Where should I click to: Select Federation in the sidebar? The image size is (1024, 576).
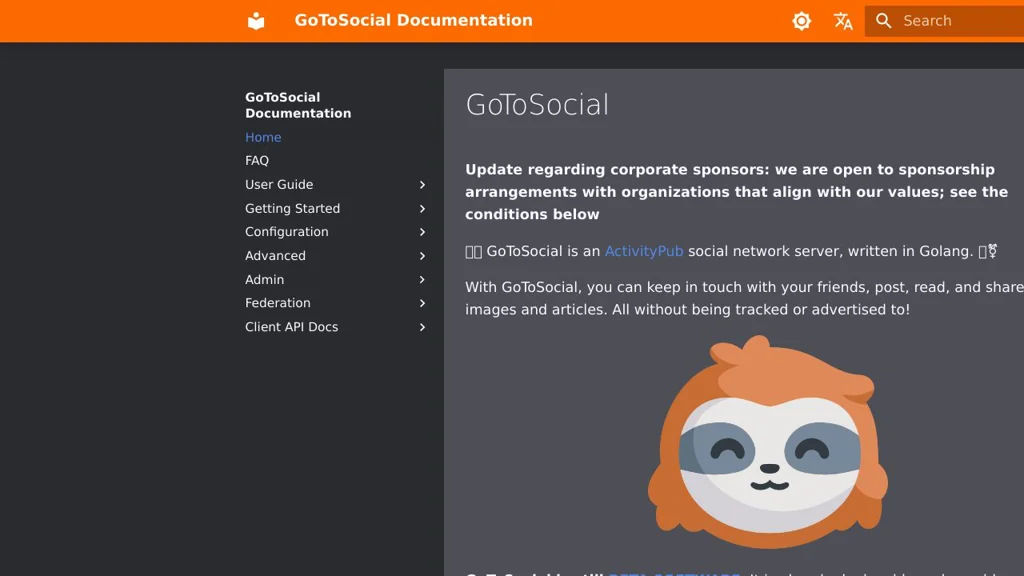(x=278, y=303)
